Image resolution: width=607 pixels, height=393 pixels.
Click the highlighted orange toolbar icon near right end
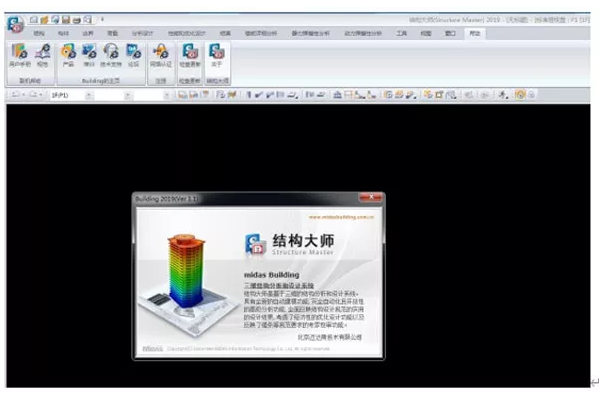click(x=520, y=95)
